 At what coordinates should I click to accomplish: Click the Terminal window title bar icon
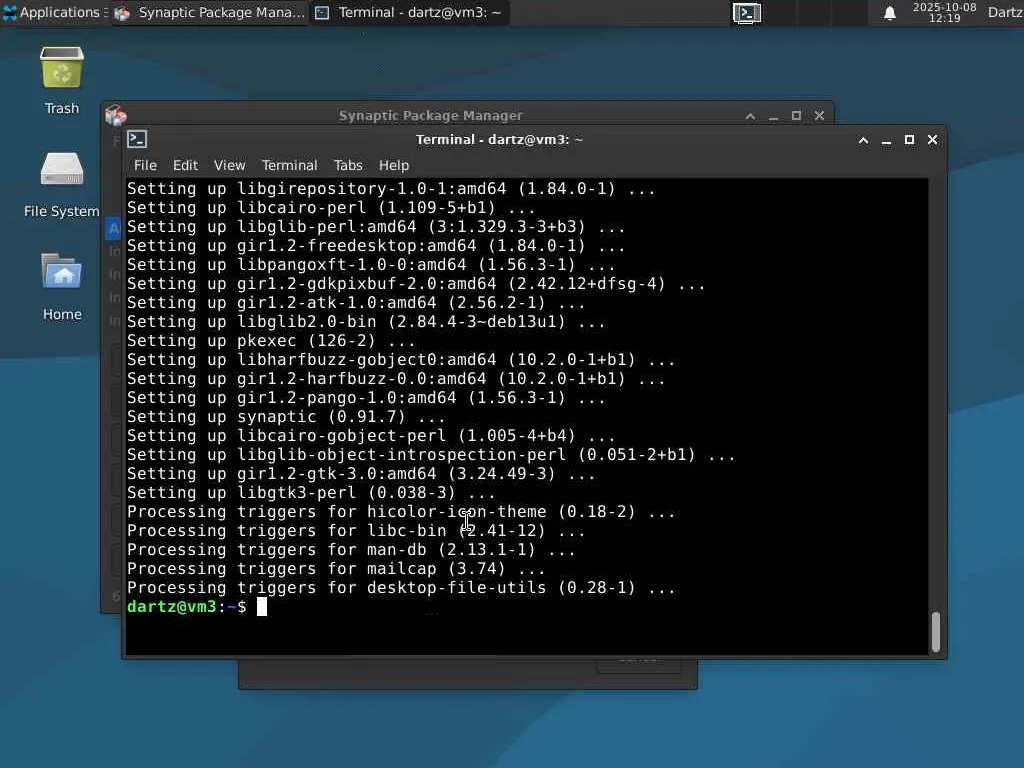pos(137,139)
